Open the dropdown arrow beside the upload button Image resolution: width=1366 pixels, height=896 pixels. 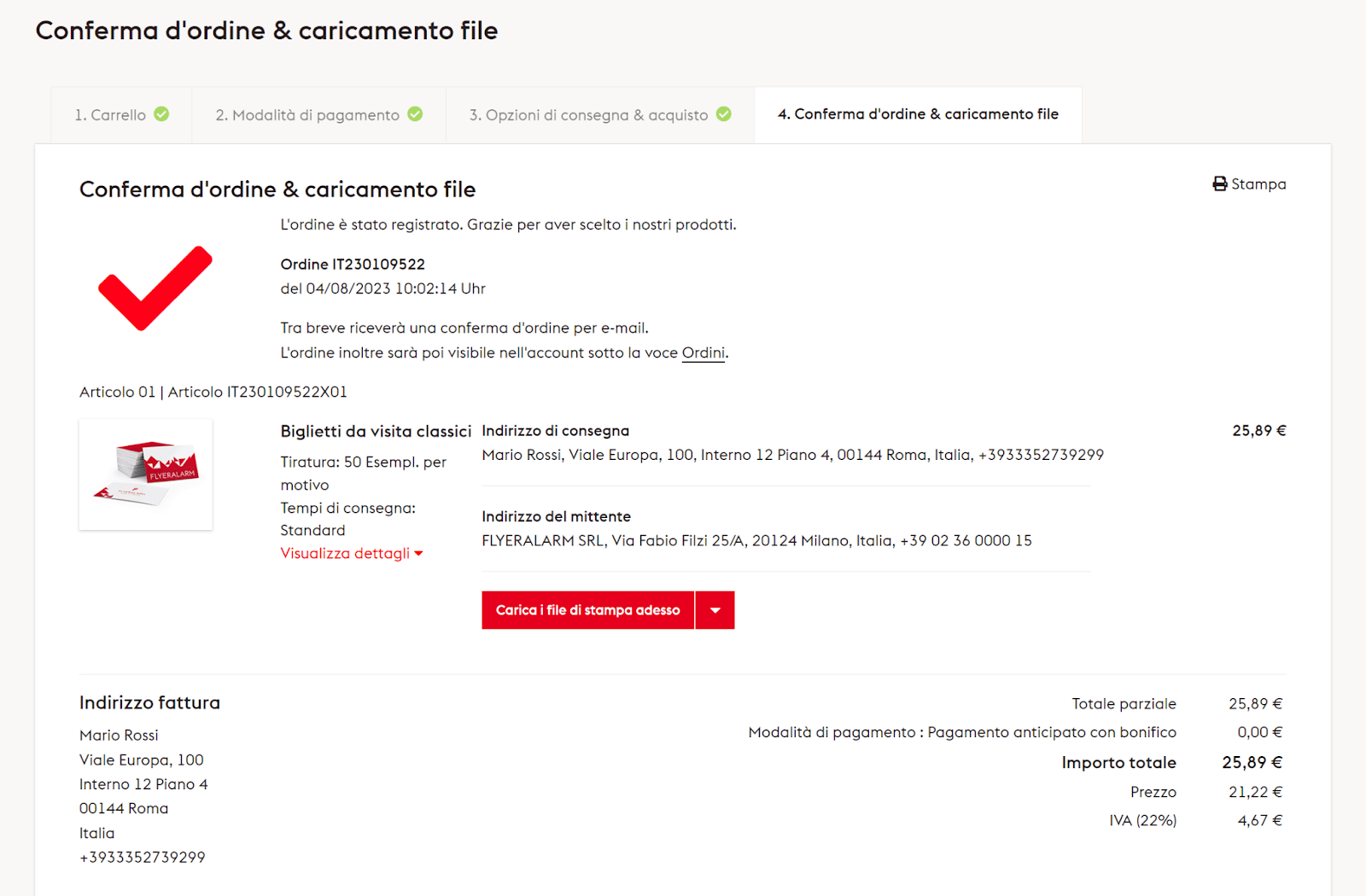(x=715, y=610)
